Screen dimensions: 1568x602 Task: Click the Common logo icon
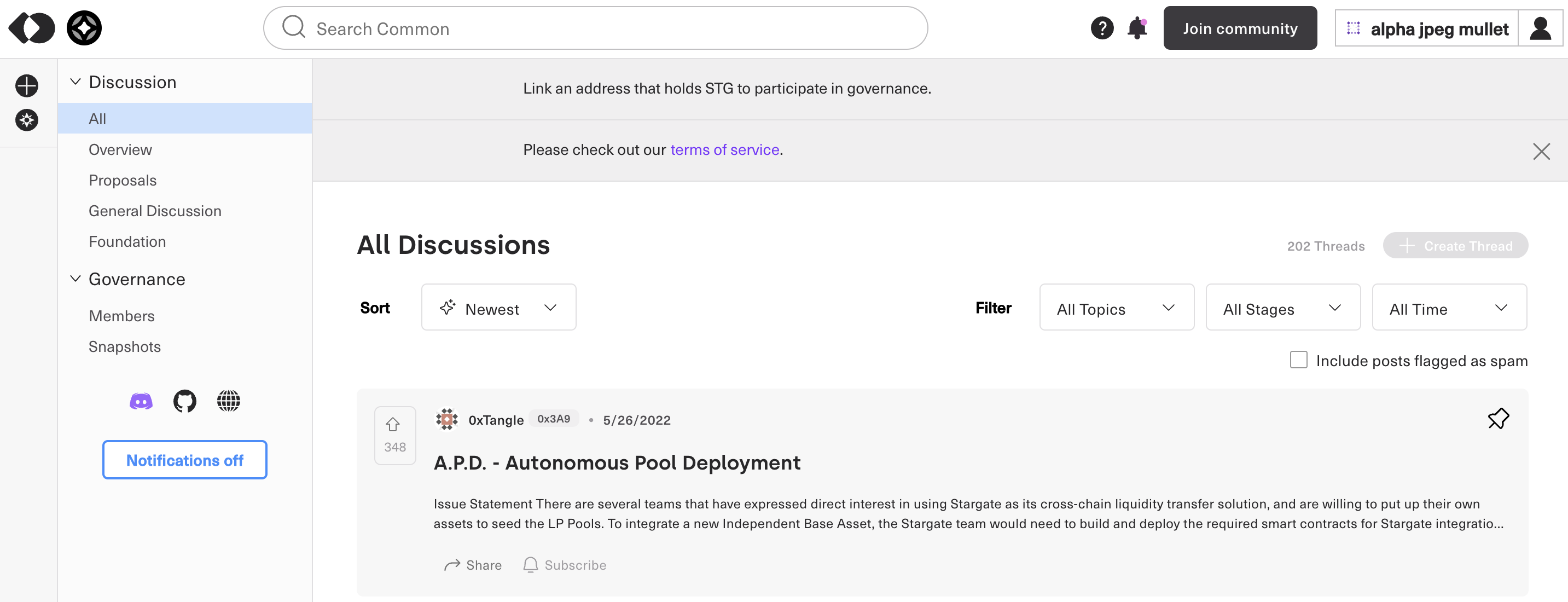(x=32, y=28)
